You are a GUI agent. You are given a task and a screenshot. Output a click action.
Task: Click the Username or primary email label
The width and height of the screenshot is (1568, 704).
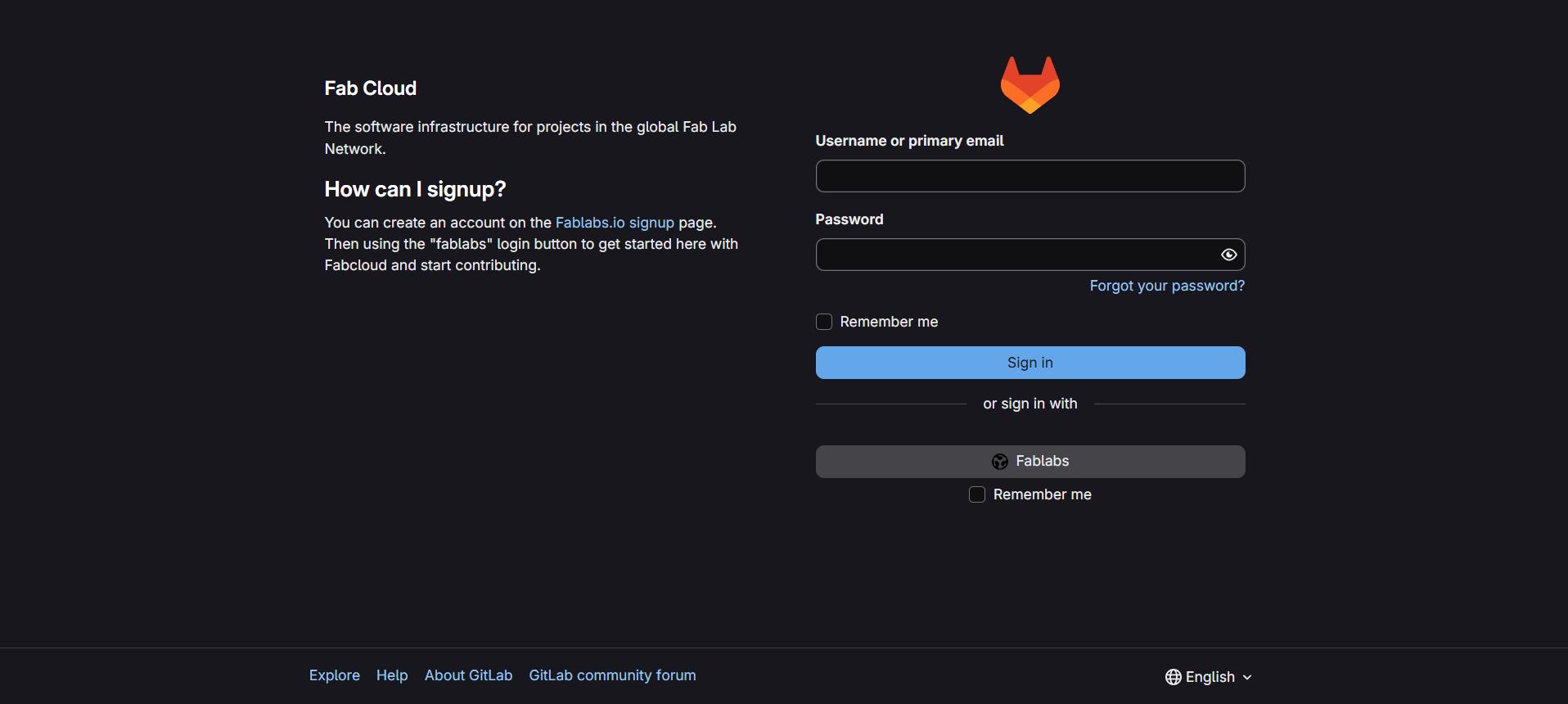point(909,141)
